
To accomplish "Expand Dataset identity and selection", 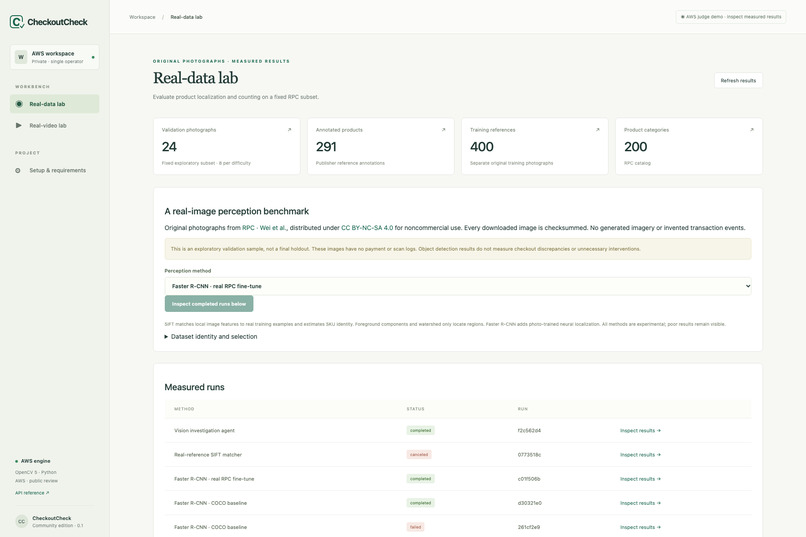I will coord(211,337).
